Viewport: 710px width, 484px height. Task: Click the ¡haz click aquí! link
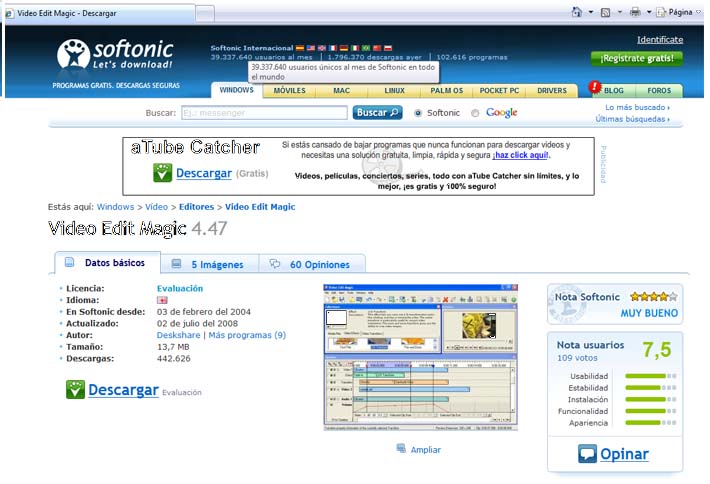pos(520,155)
